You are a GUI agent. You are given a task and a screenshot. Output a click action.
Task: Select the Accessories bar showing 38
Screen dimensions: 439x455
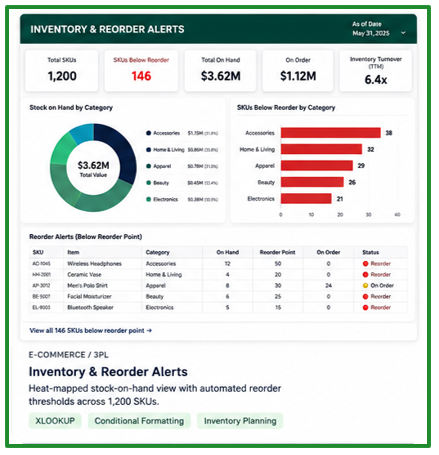331,133
